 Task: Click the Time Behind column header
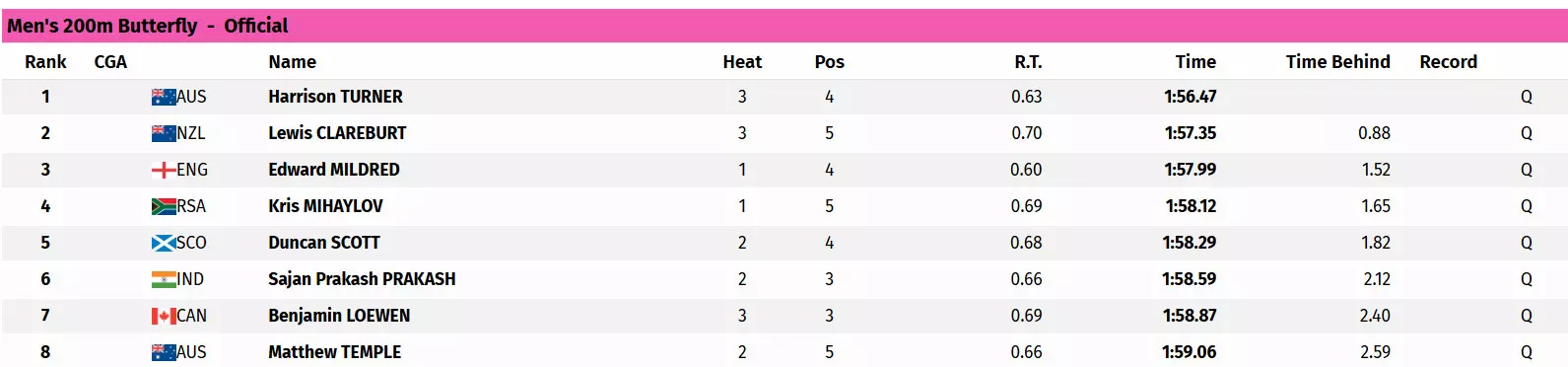tap(1337, 62)
